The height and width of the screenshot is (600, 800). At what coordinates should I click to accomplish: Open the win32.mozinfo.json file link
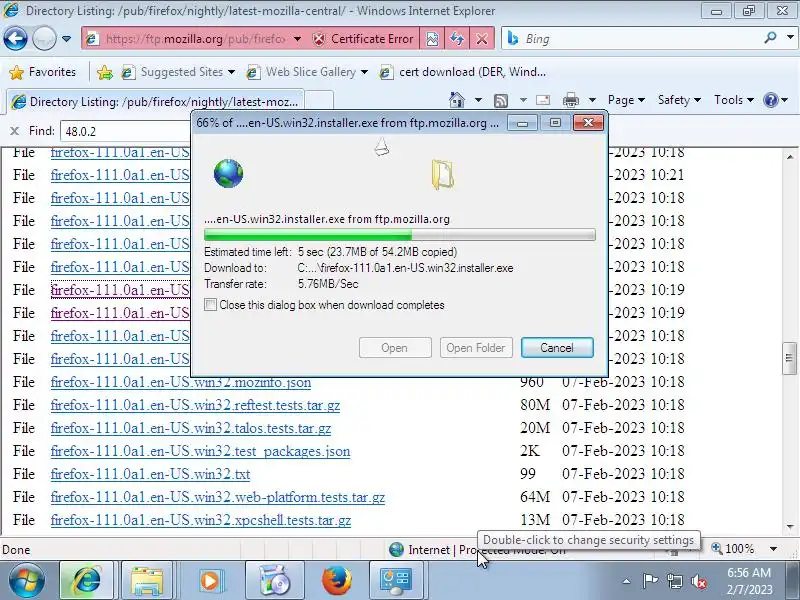coord(181,382)
